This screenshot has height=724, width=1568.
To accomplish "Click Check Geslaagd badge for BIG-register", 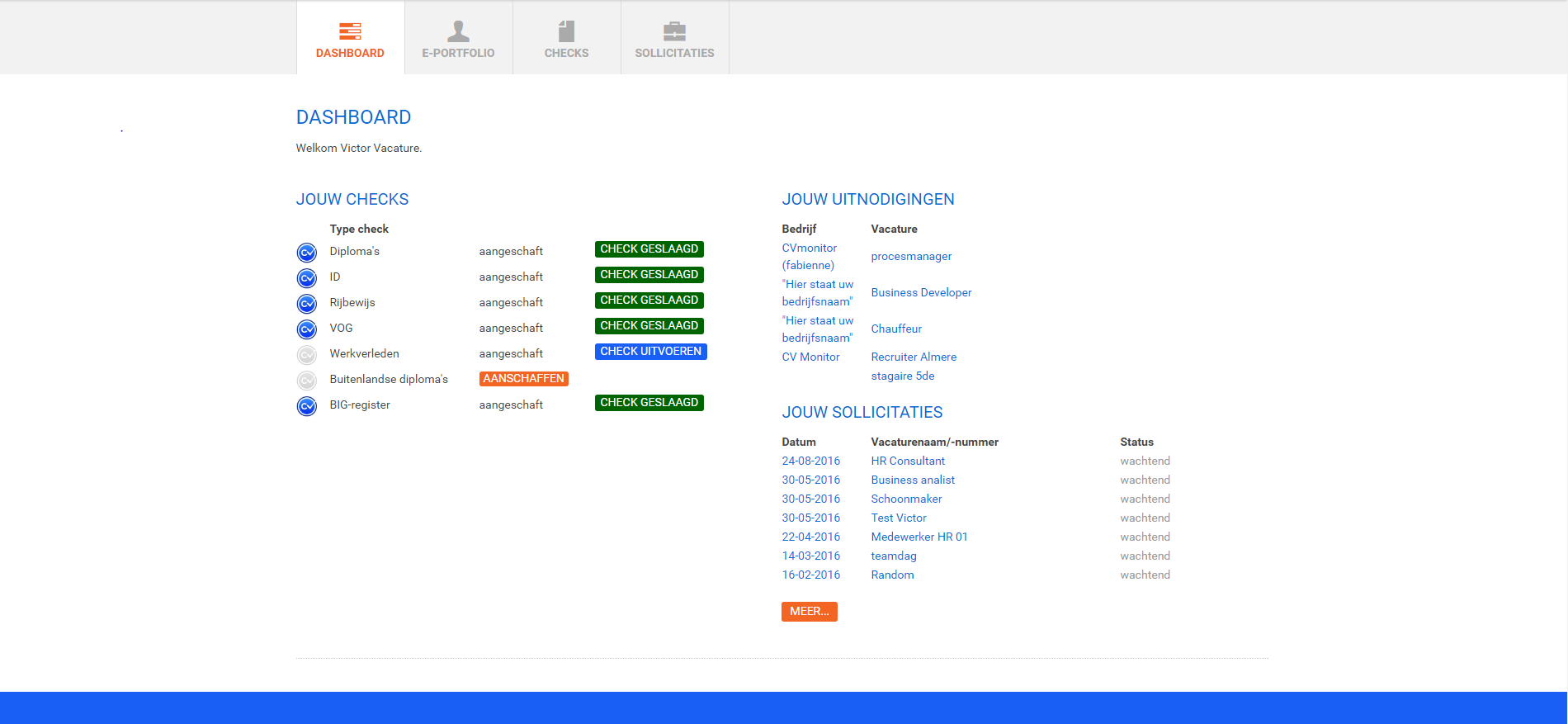I will click(649, 403).
